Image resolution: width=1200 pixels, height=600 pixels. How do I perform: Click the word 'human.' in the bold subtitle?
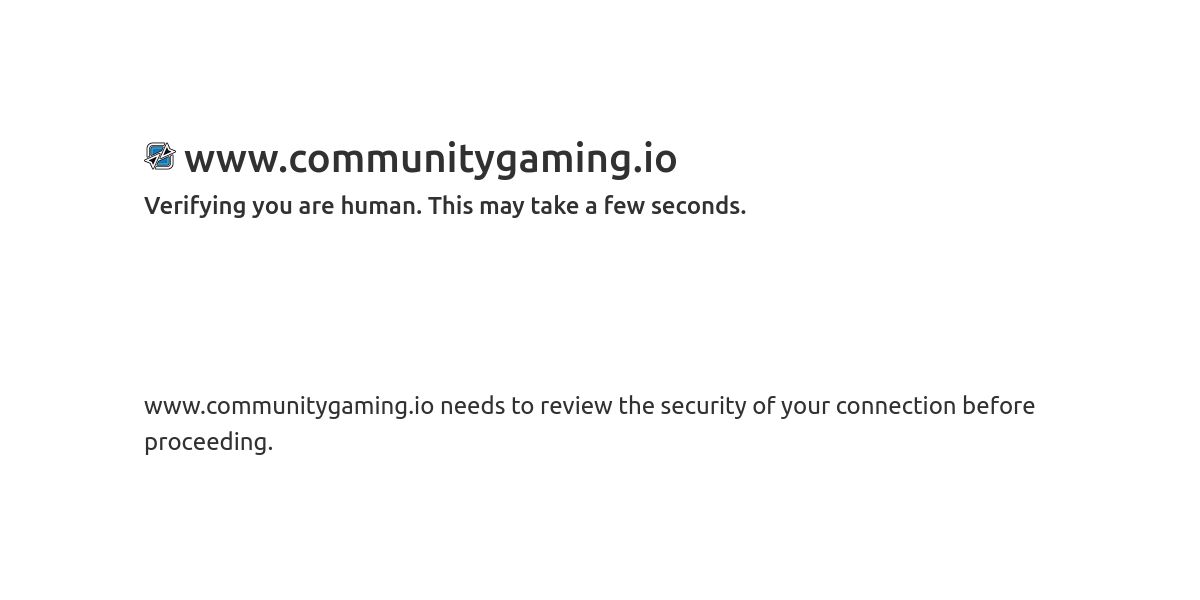tap(381, 206)
